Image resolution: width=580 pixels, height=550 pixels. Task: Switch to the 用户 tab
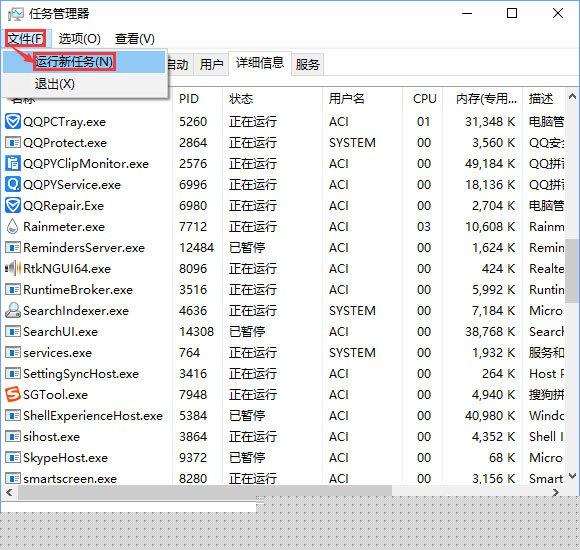(211, 65)
